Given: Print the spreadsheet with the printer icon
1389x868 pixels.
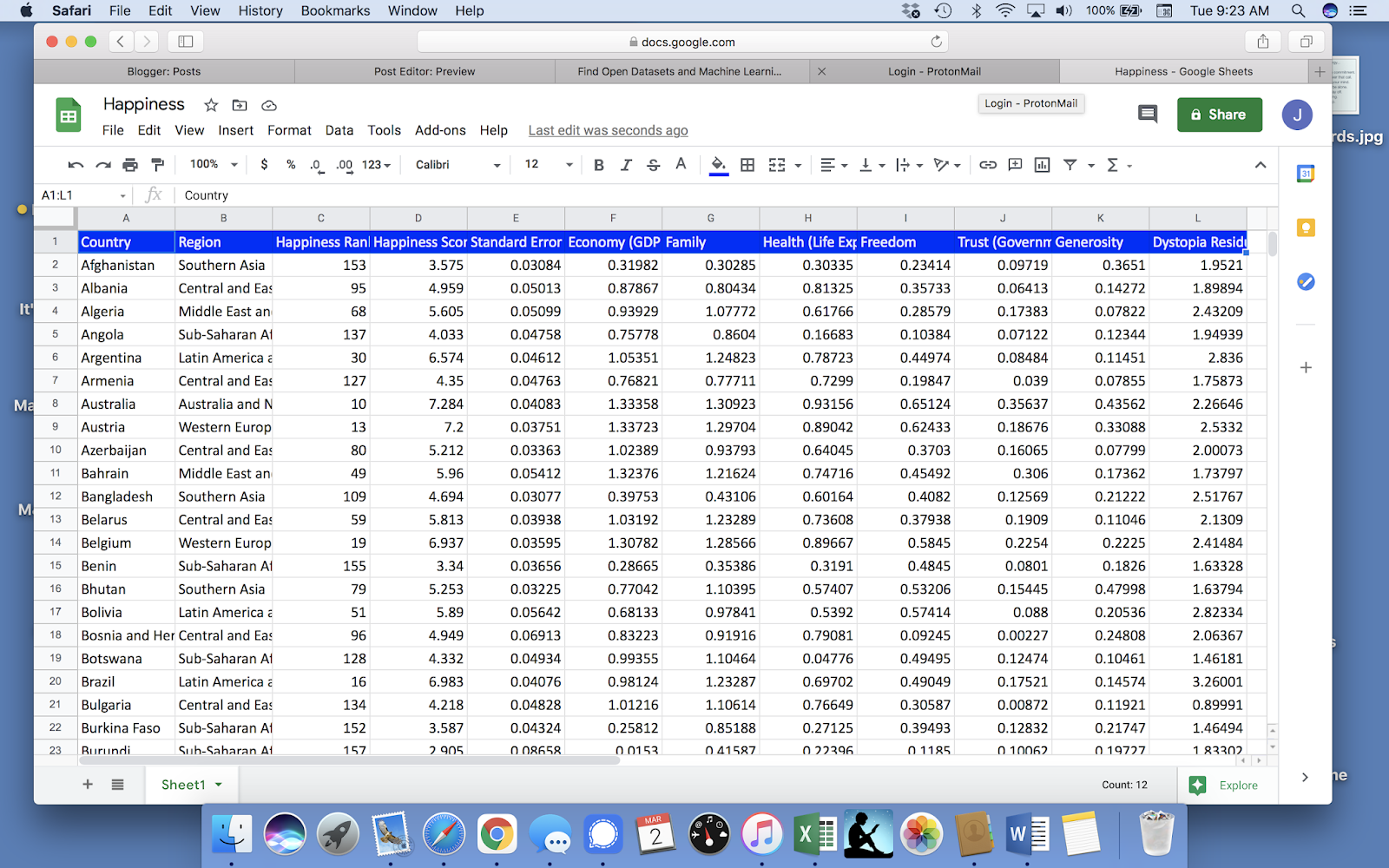Looking at the screenshot, I should (130, 165).
